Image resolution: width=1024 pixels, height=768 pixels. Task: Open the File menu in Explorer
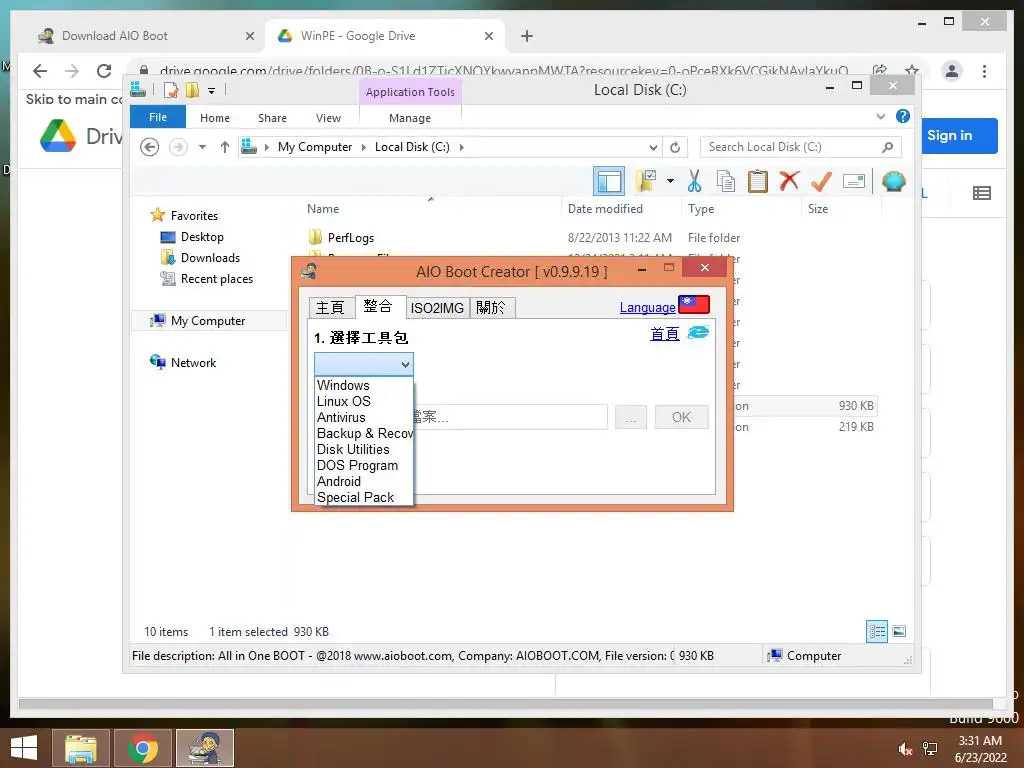pyautogui.click(x=158, y=117)
